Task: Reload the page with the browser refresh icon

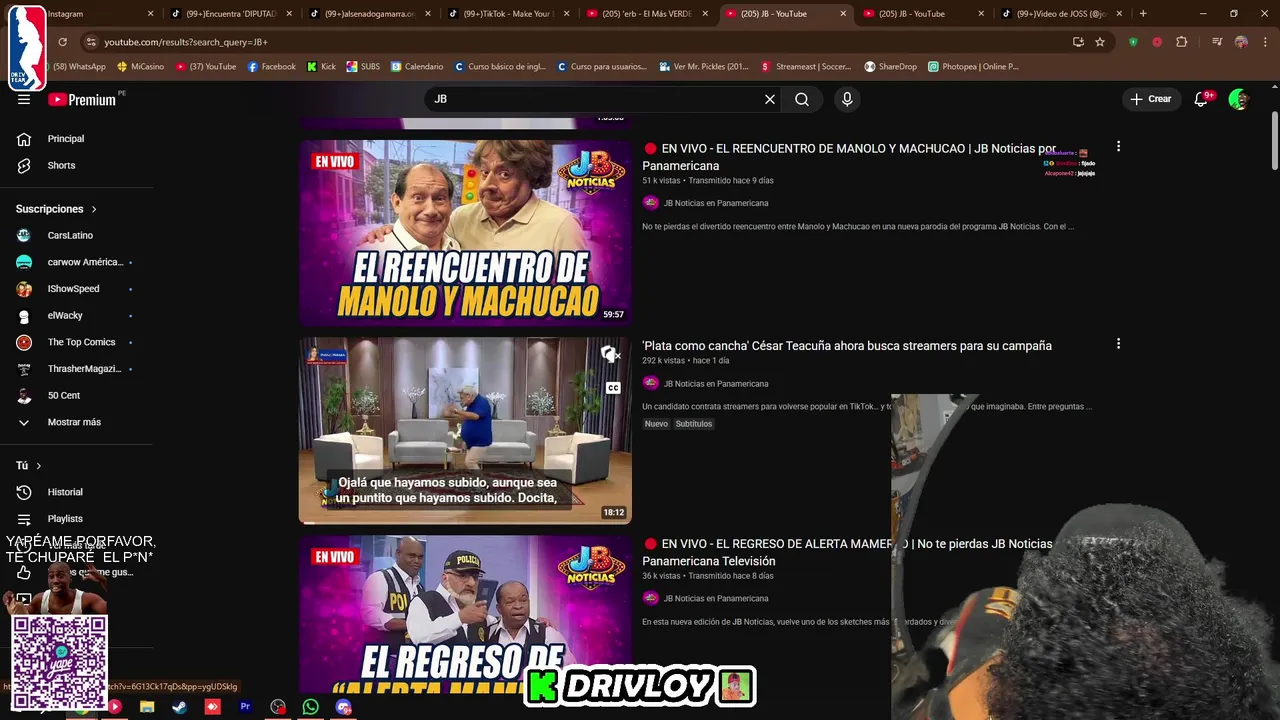Action: coord(62,42)
